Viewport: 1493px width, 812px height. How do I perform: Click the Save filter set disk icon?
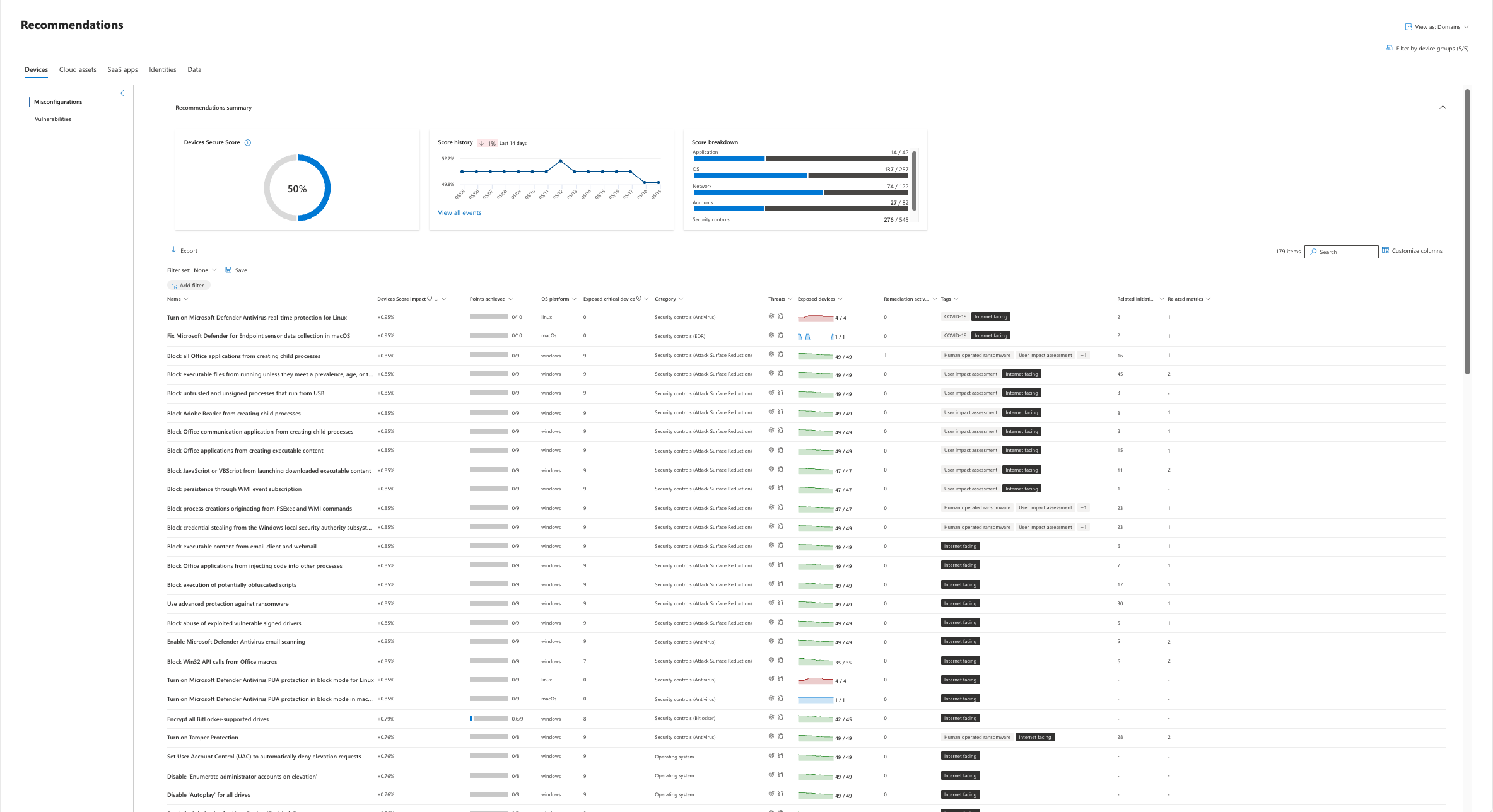[228, 270]
